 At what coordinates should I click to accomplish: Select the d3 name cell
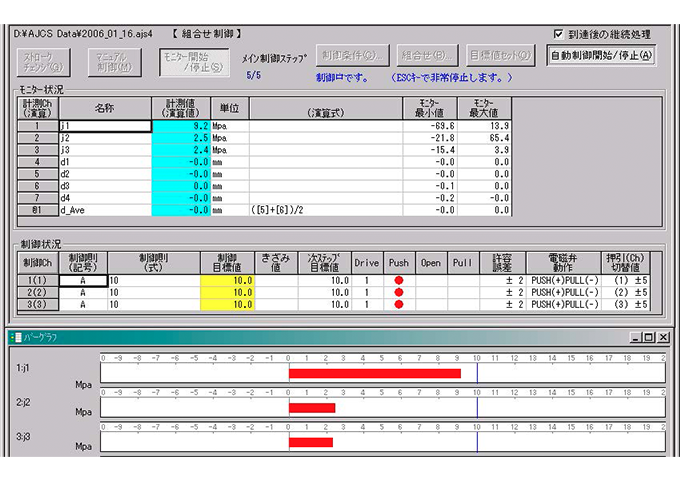[105, 186]
